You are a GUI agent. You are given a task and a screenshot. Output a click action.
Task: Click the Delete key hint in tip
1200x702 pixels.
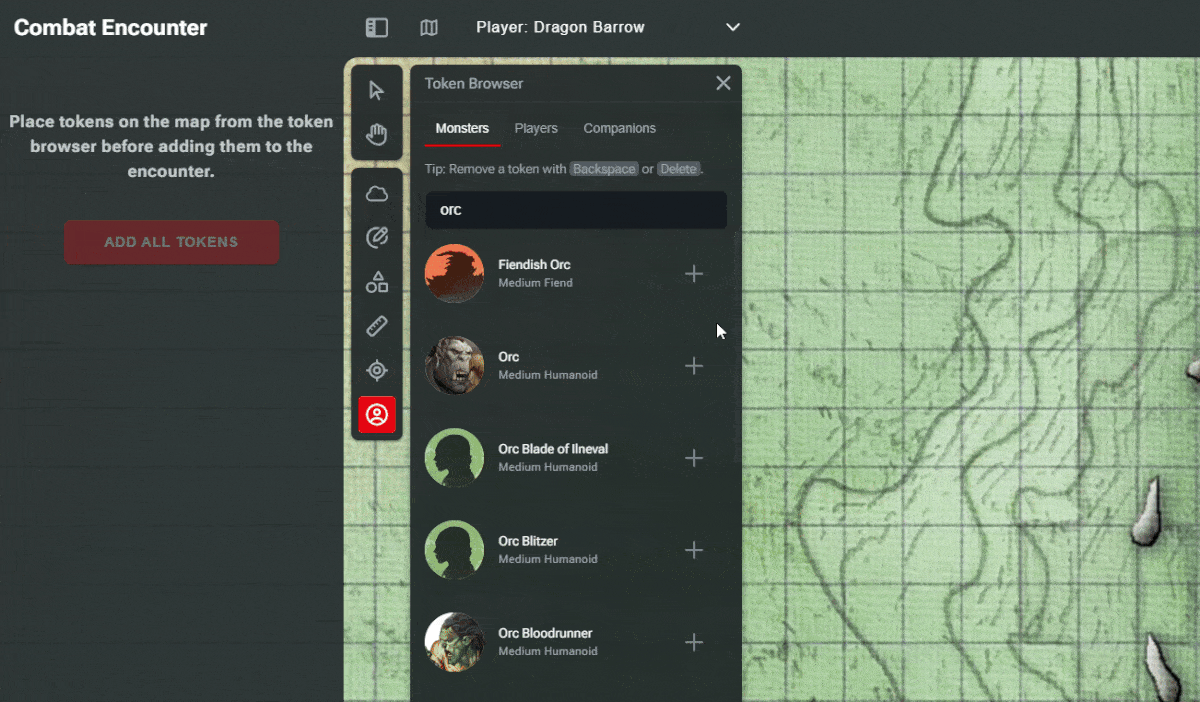[678, 169]
